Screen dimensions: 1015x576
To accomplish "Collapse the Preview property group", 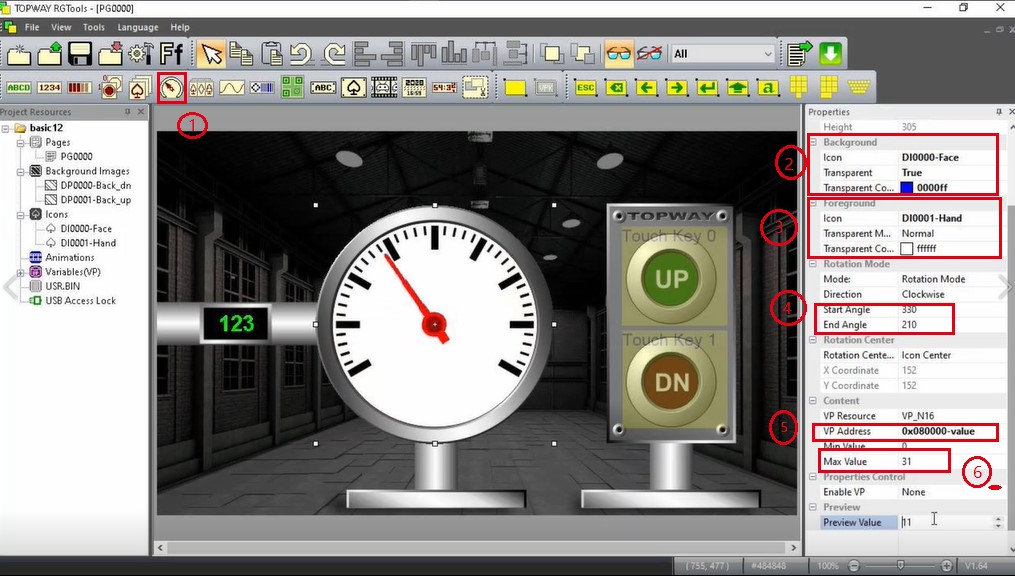I will [x=813, y=507].
